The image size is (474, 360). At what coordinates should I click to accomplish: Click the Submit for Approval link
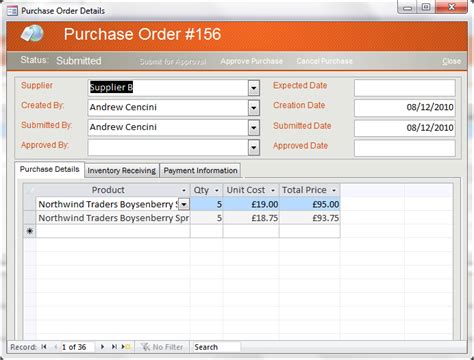173,62
